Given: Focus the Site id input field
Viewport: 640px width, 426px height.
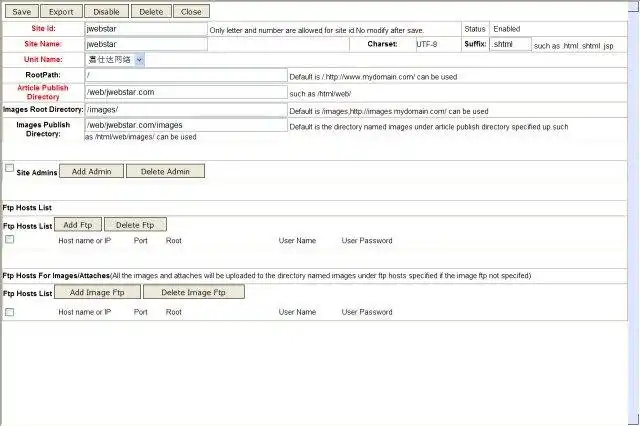Looking at the screenshot, I should pos(146,29).
